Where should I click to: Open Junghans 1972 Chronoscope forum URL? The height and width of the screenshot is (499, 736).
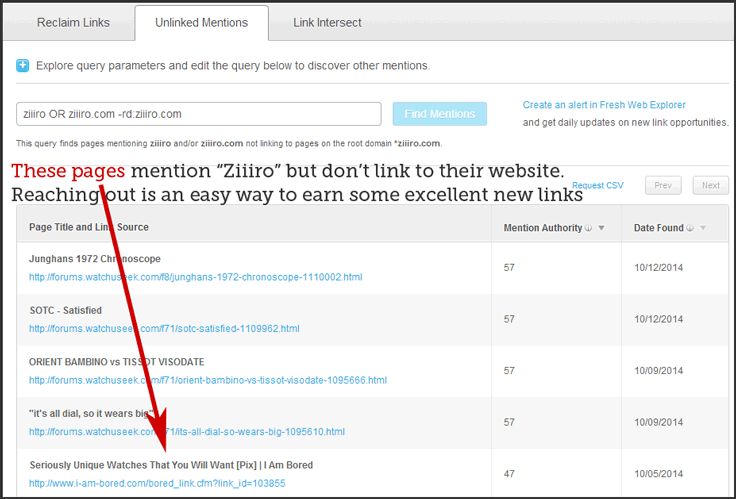click(x=195, y=276)
